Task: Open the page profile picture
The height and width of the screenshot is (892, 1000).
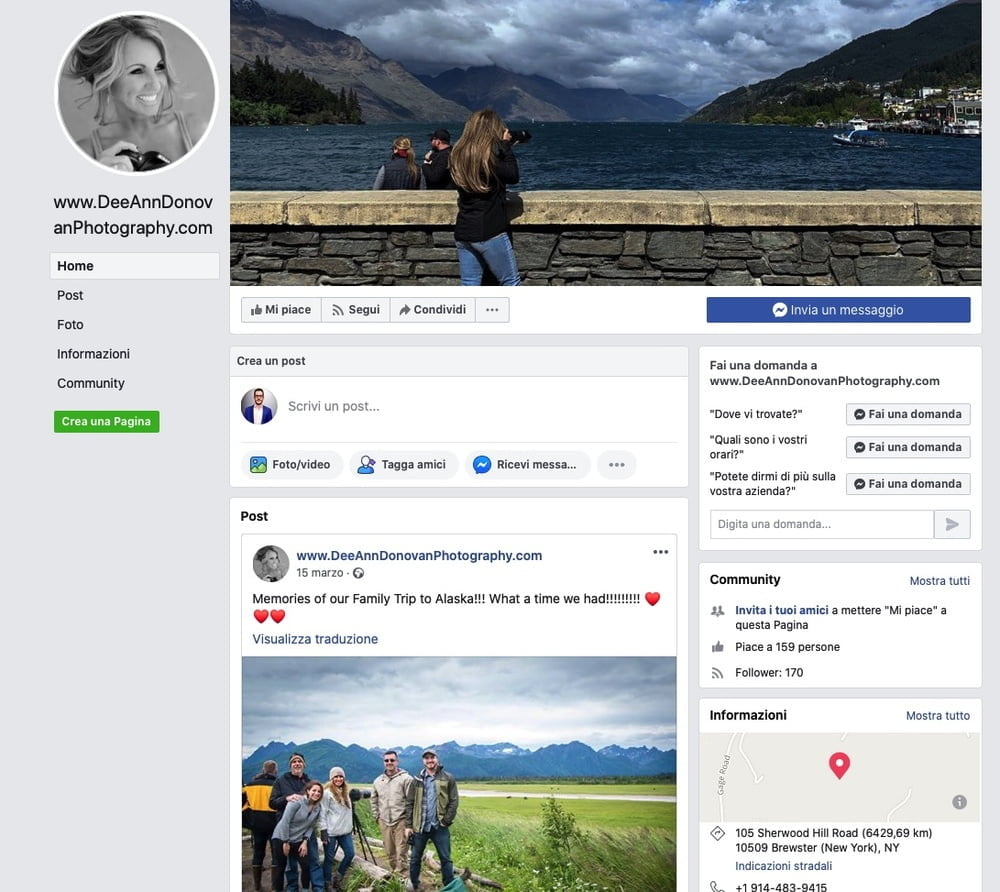Action: coord(136,93)
